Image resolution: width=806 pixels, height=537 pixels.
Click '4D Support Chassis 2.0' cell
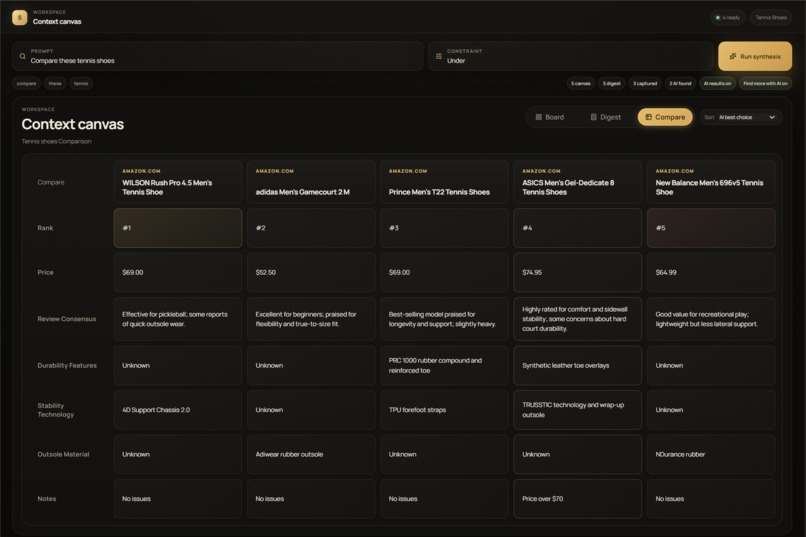[177, 410]
